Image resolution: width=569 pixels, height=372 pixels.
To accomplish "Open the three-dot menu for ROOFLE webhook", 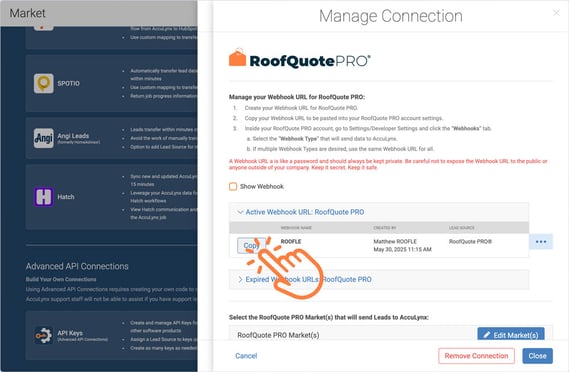I will tap(541, 242).
